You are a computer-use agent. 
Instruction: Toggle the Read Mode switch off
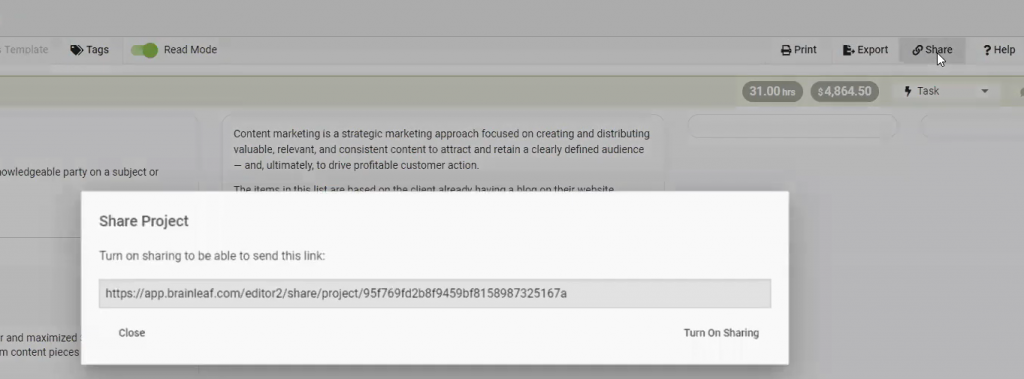144,50
